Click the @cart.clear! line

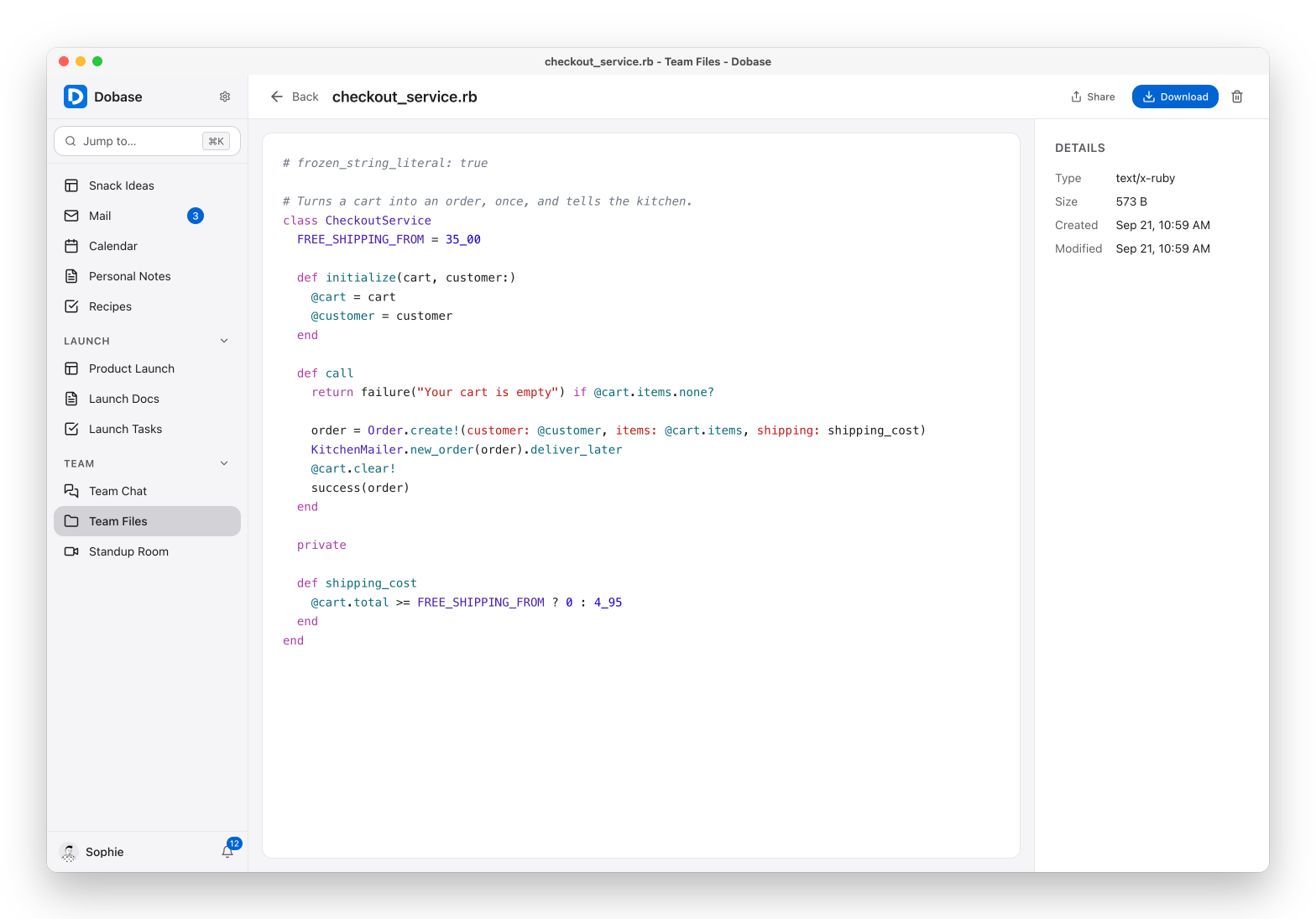(353, 468)
